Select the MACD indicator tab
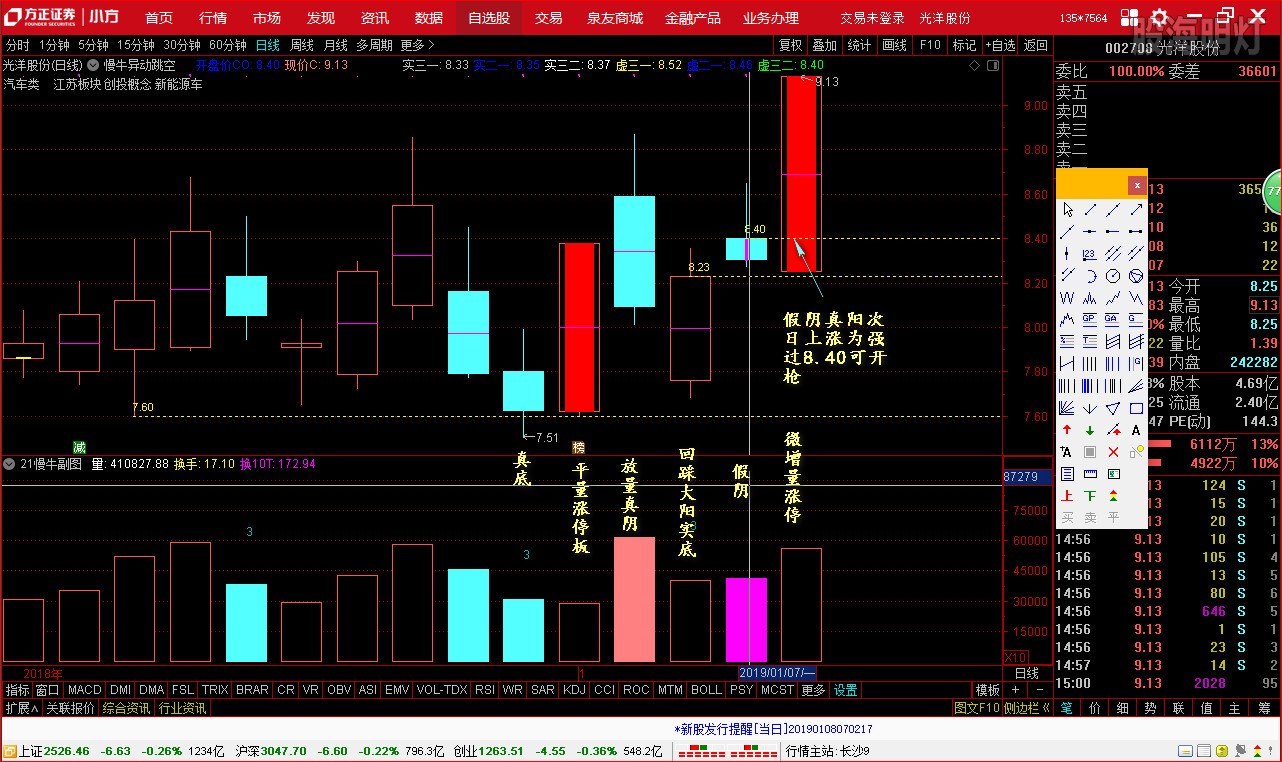 85,690
